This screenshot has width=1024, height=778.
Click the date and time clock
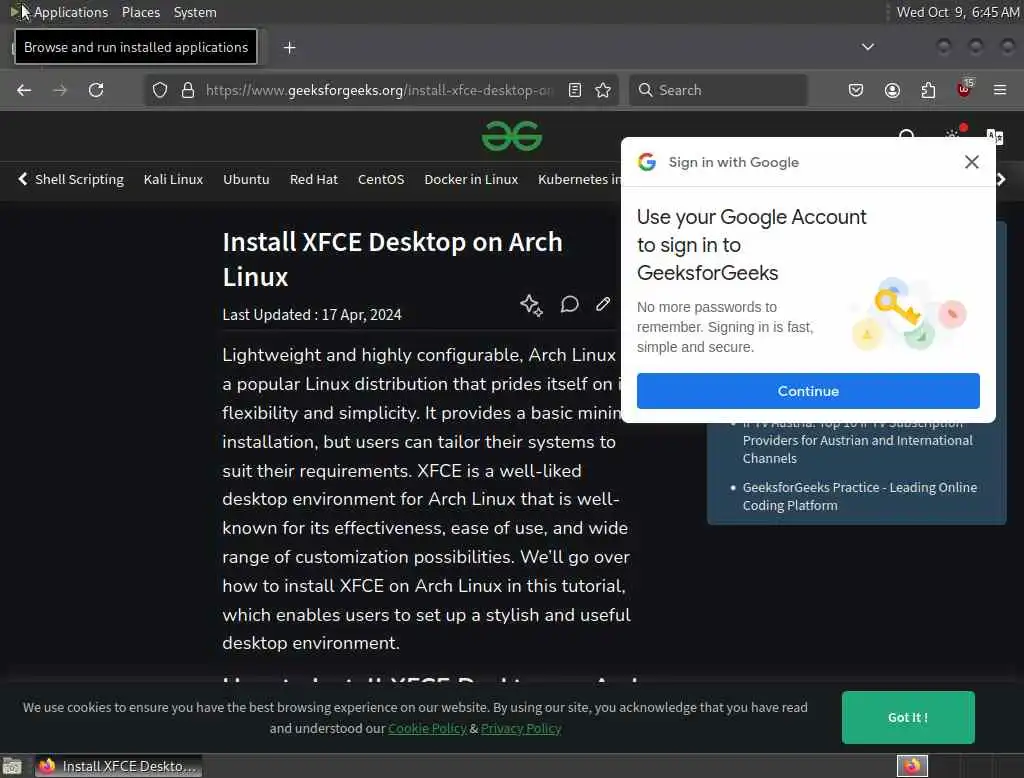pos(957,12)
